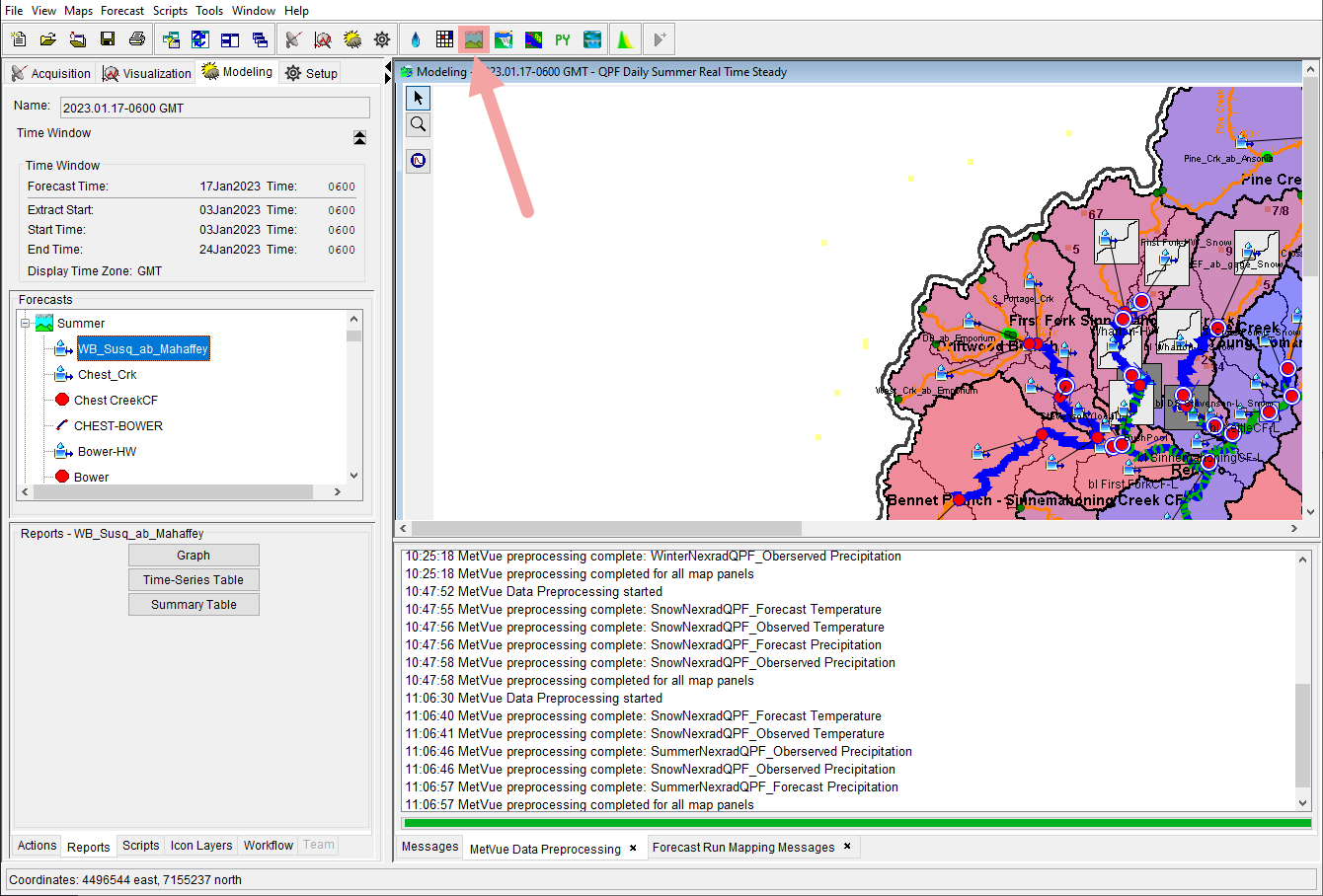Click the graph Visualization toolbar icon

point(323,39)
